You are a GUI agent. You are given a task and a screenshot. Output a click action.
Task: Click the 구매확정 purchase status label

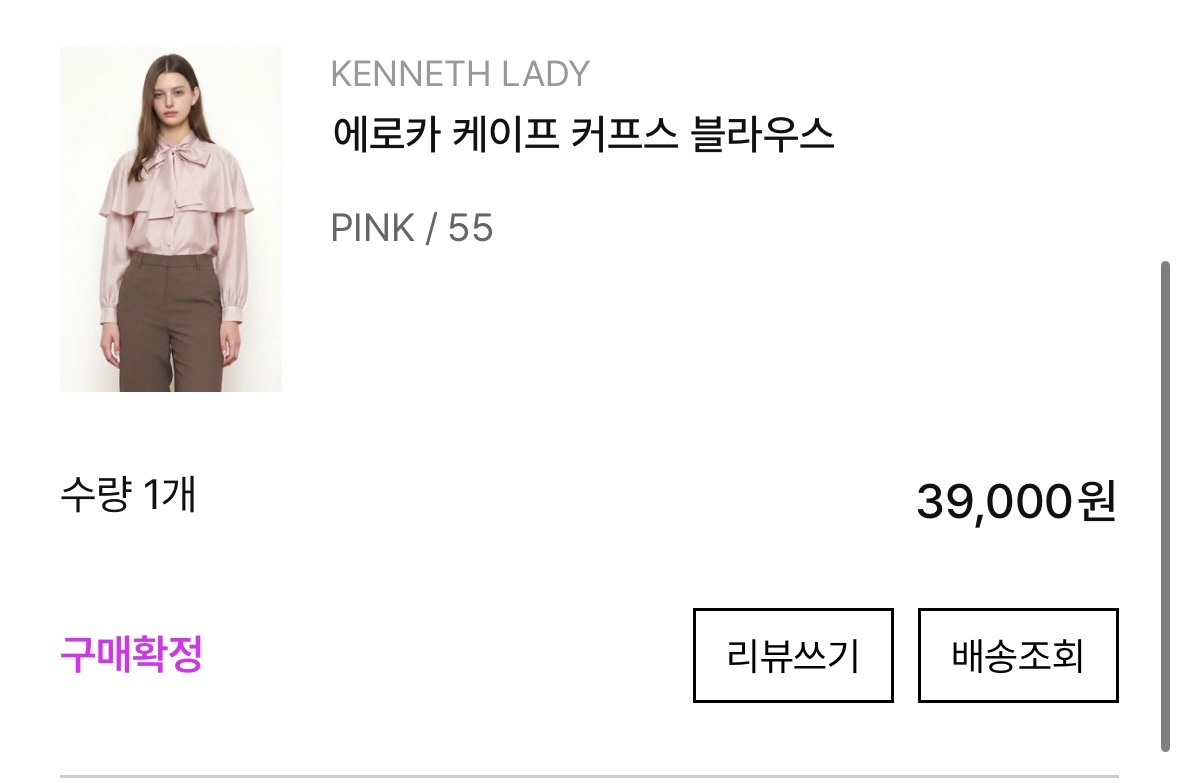132,654
